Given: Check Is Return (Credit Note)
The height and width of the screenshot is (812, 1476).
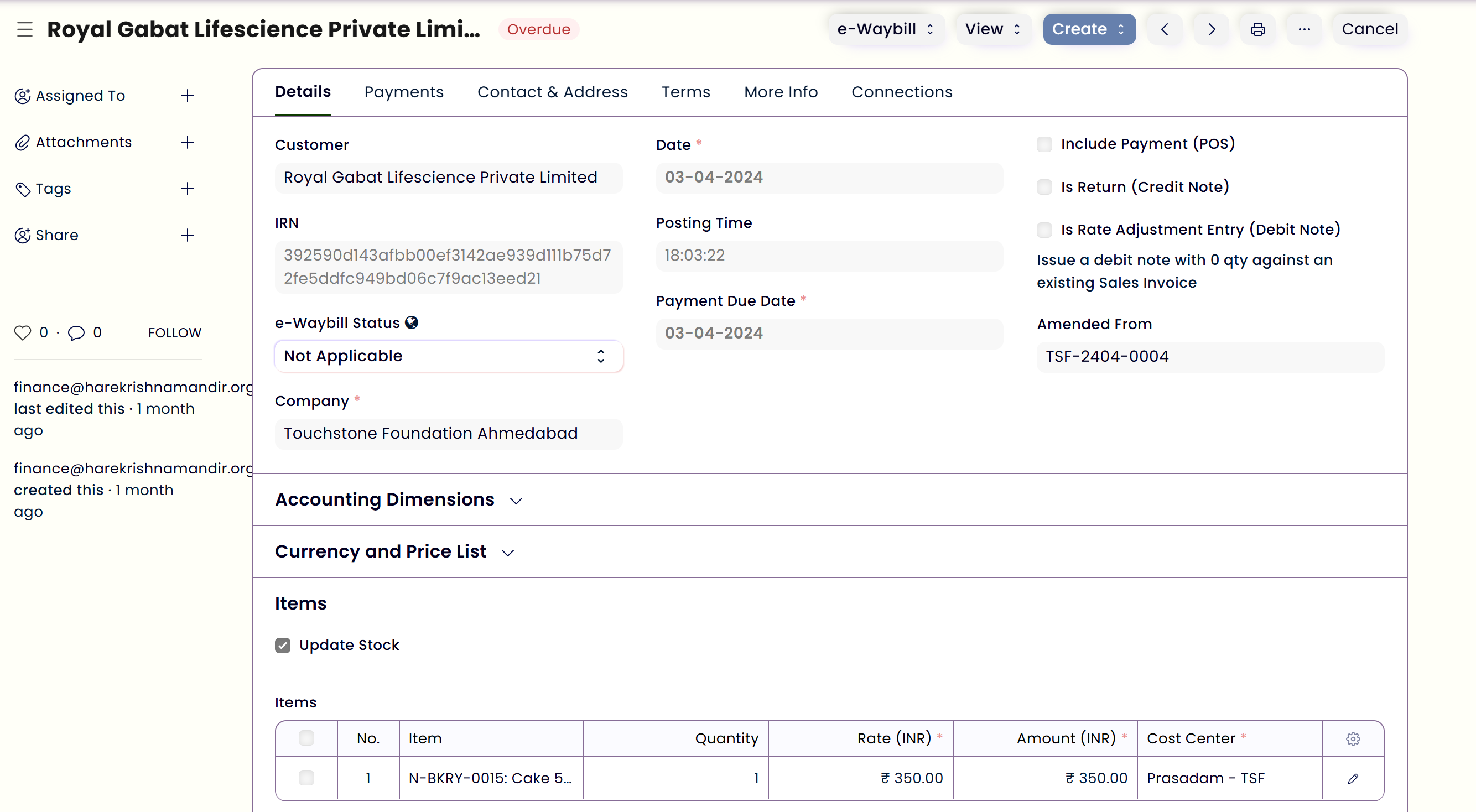Looking at the screenshot, I should click(1044, 187).
